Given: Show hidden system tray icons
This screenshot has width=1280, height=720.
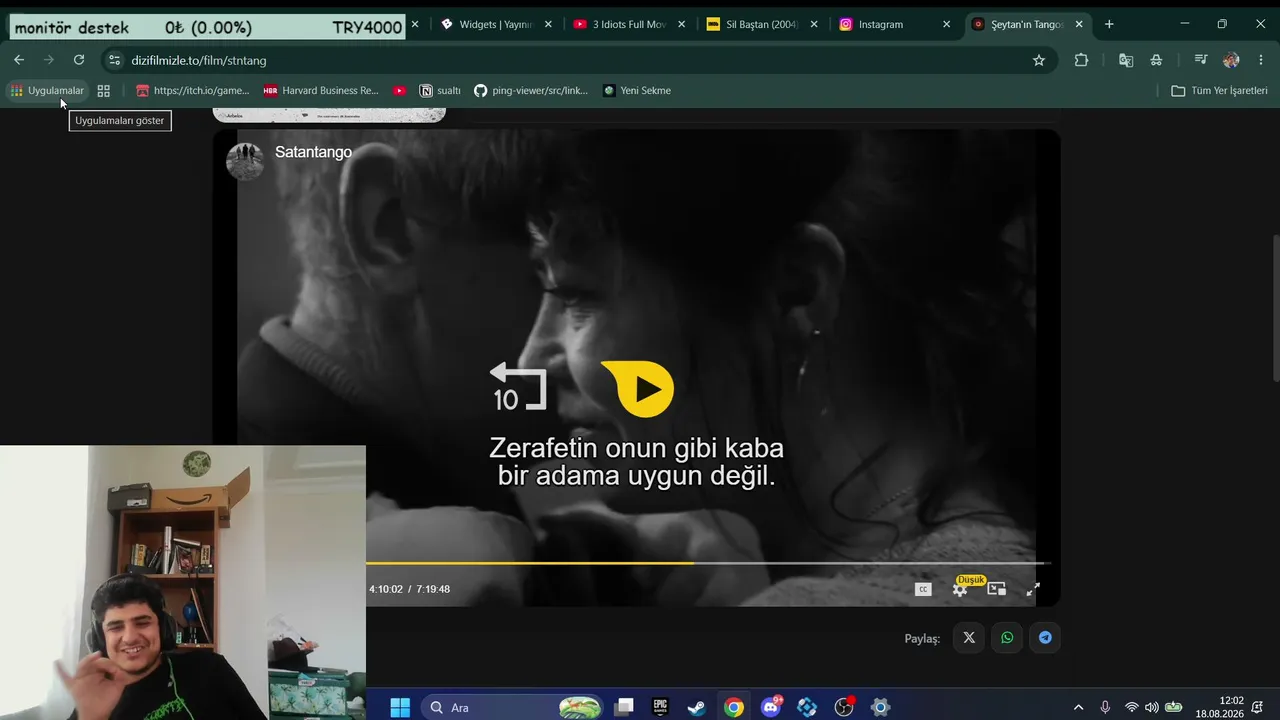Looking at the screenshot, I should (1078, 707).
